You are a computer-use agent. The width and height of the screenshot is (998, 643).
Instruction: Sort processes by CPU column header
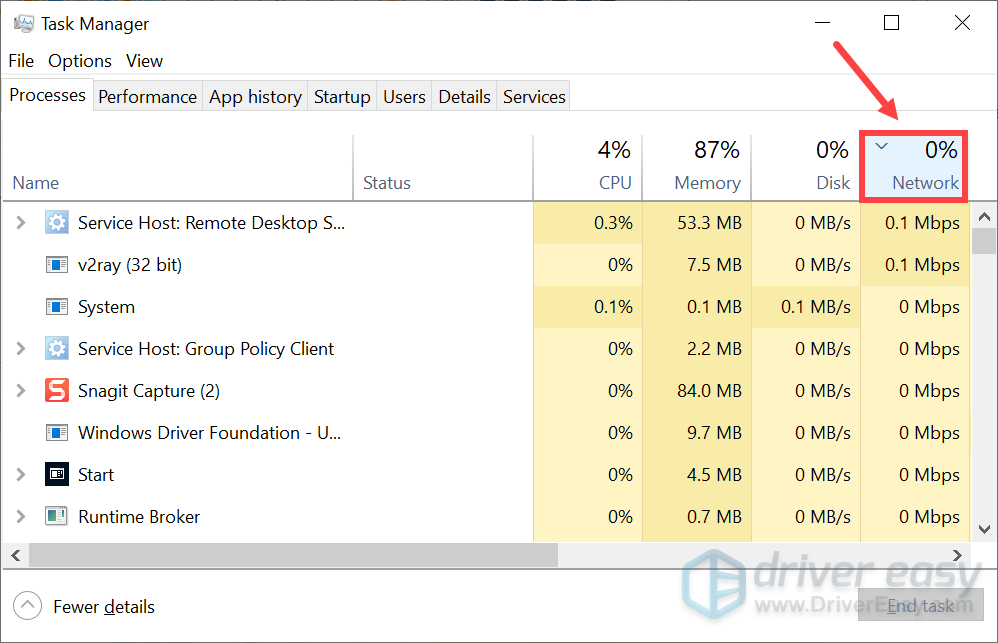587,168
